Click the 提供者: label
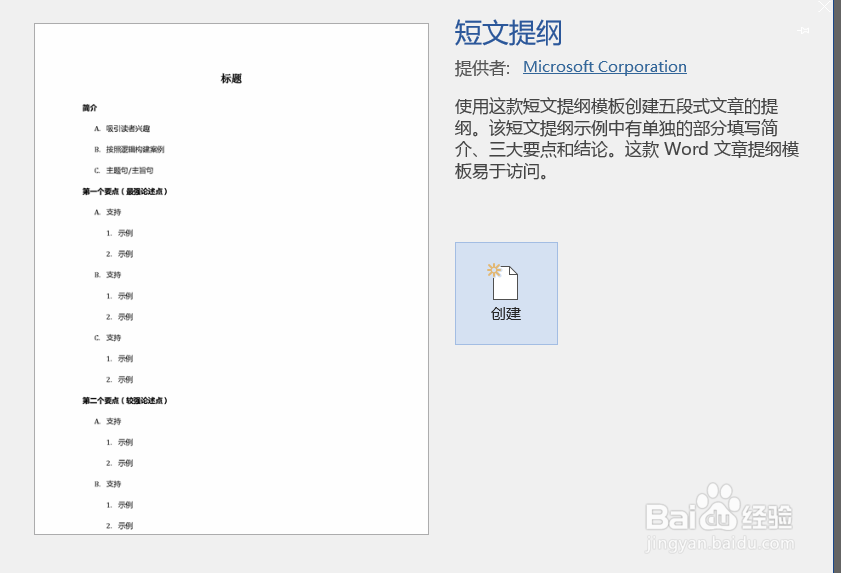The width and height of the screenshot is (841, 573). coord(482,68)
